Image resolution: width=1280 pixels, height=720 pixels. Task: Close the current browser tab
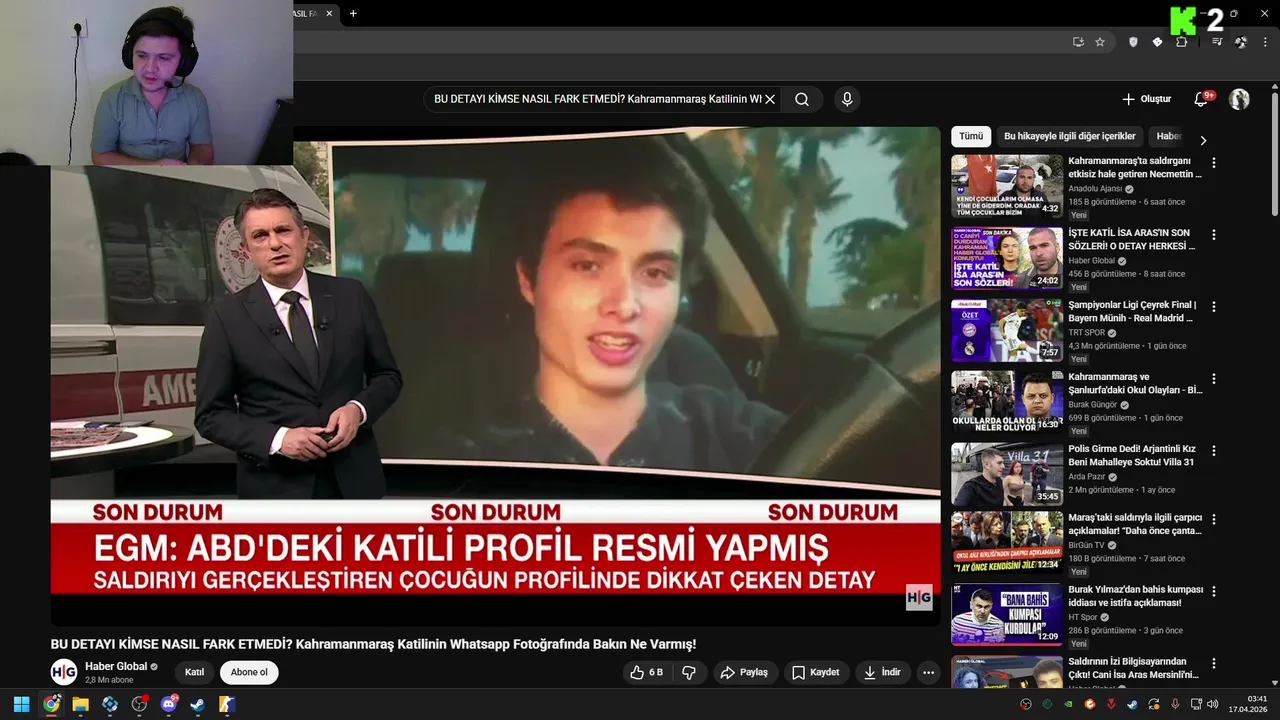329,13
